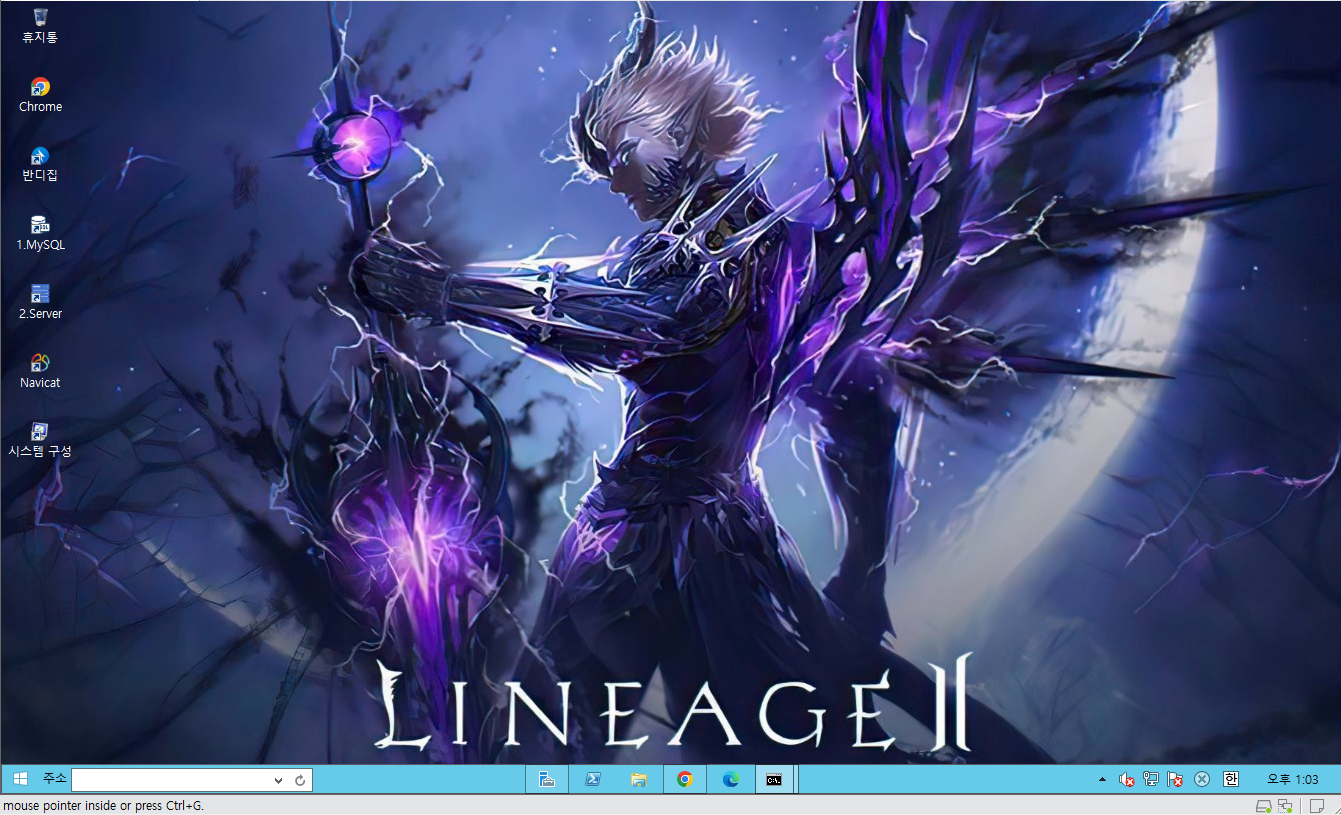Open the clock showing 오후 1:03
The image size is (1341, 815).
1293,780
